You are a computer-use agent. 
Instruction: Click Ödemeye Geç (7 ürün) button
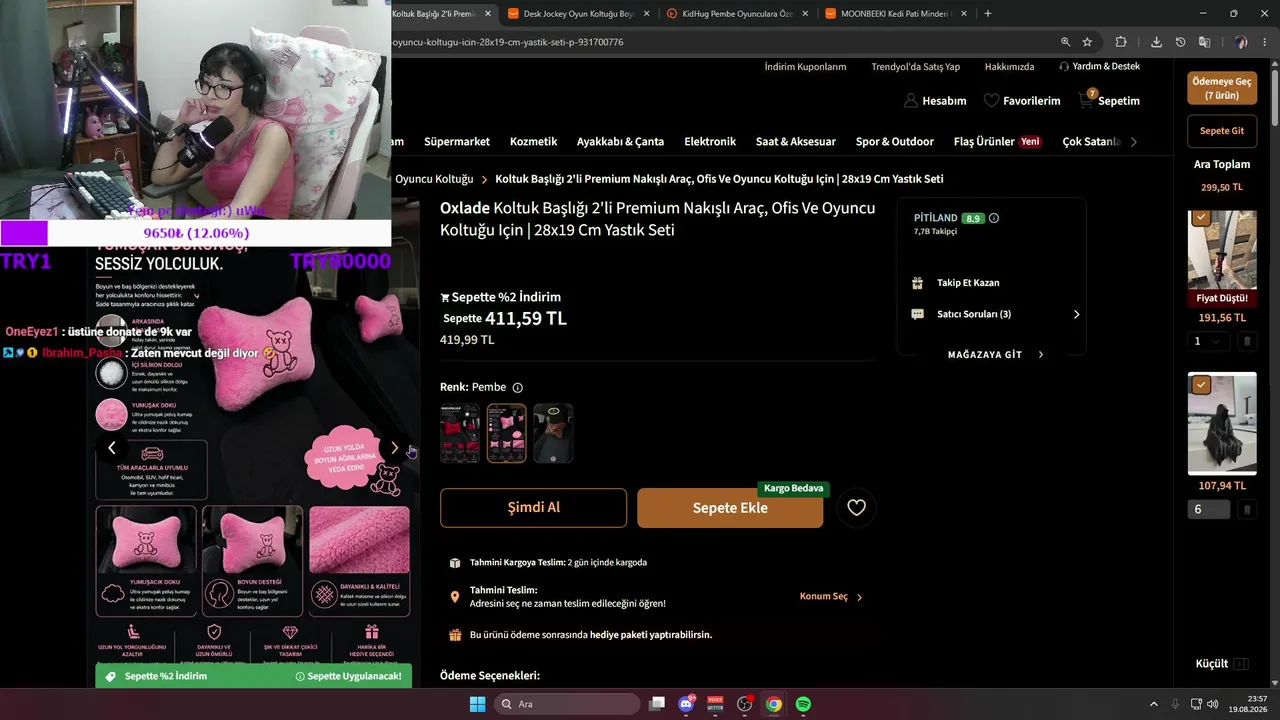[1222, 88]
